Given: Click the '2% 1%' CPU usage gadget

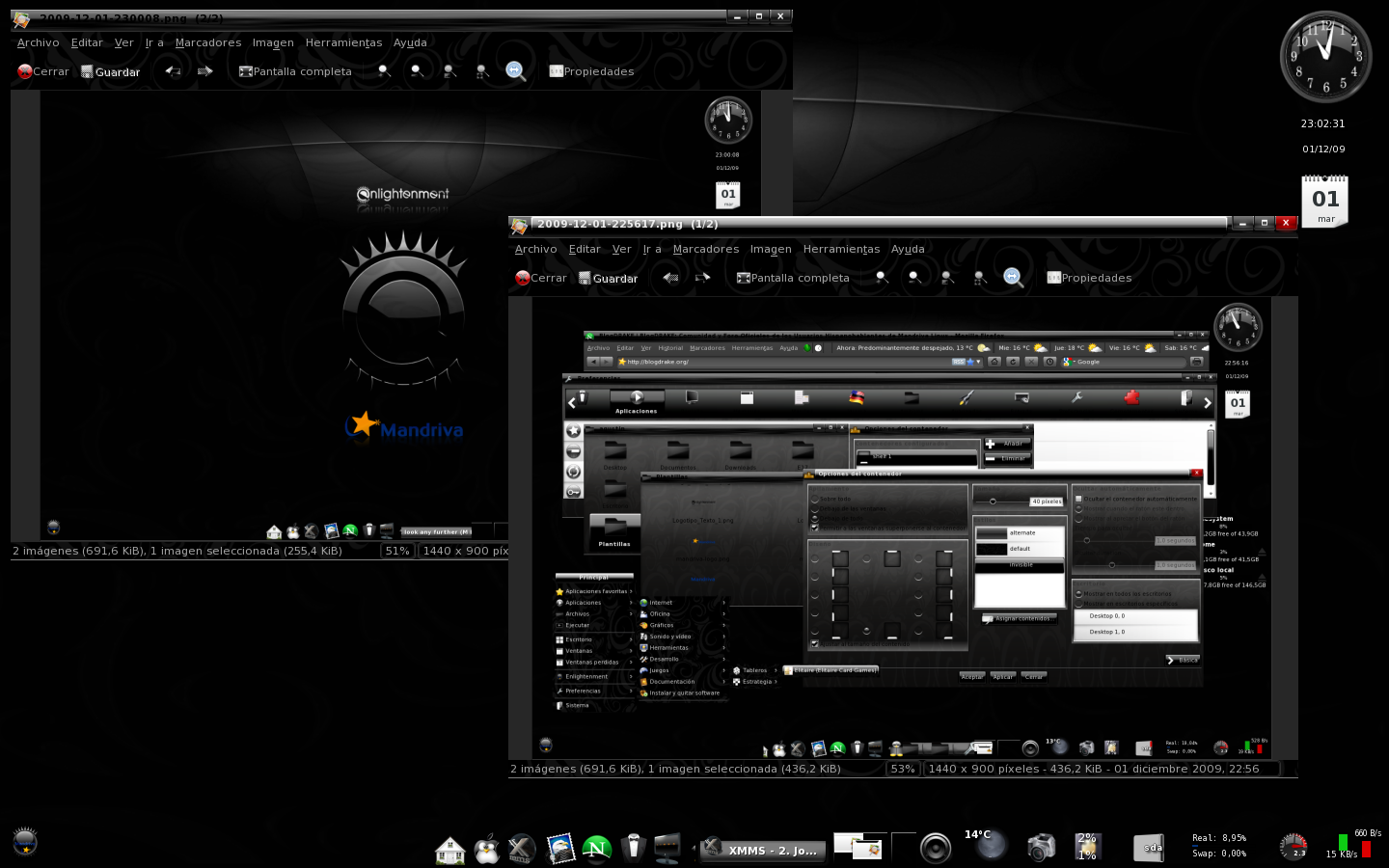Looking at the screenshot, I should pyautogui.click(x=1087, y=846).
